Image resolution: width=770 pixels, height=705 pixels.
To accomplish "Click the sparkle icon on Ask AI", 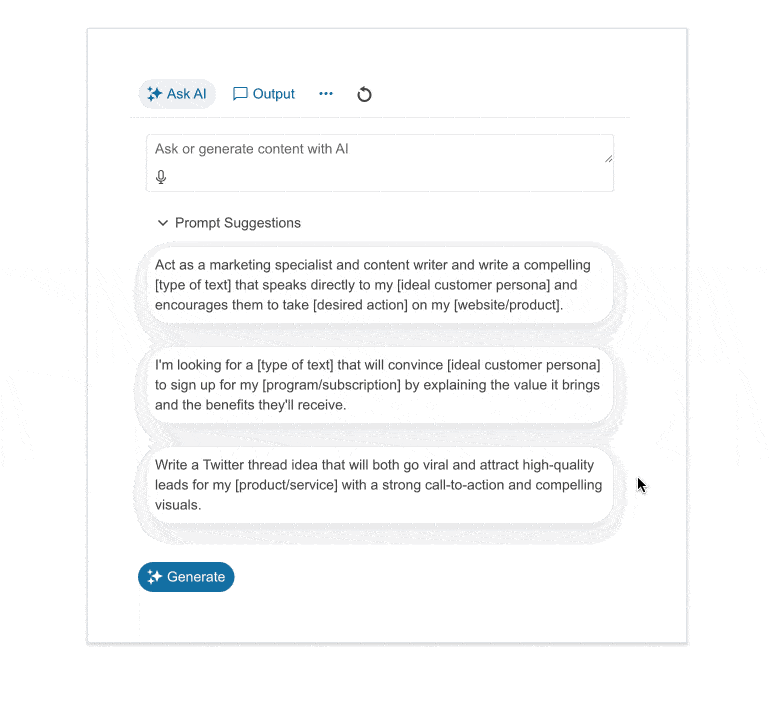I will (154, 94).
